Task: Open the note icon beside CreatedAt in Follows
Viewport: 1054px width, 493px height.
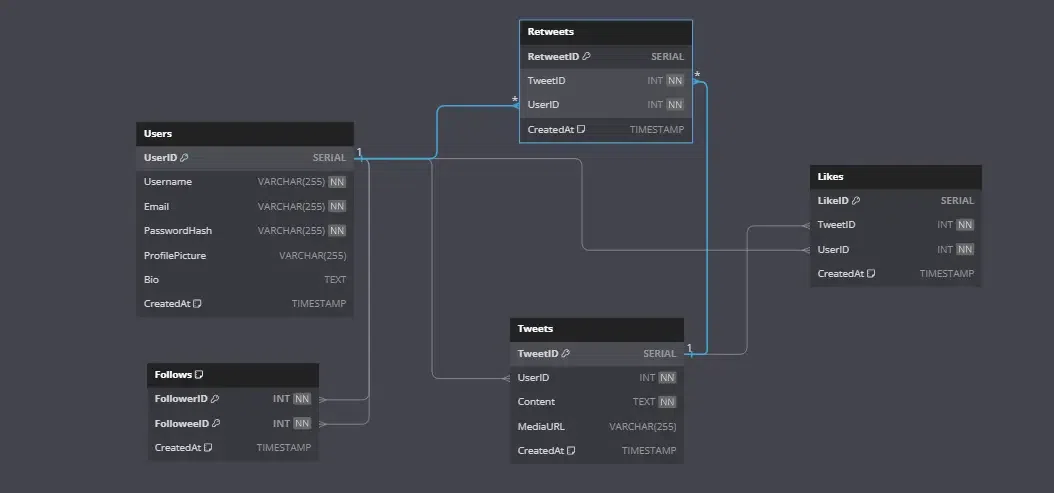Action: tap(208, 447)
